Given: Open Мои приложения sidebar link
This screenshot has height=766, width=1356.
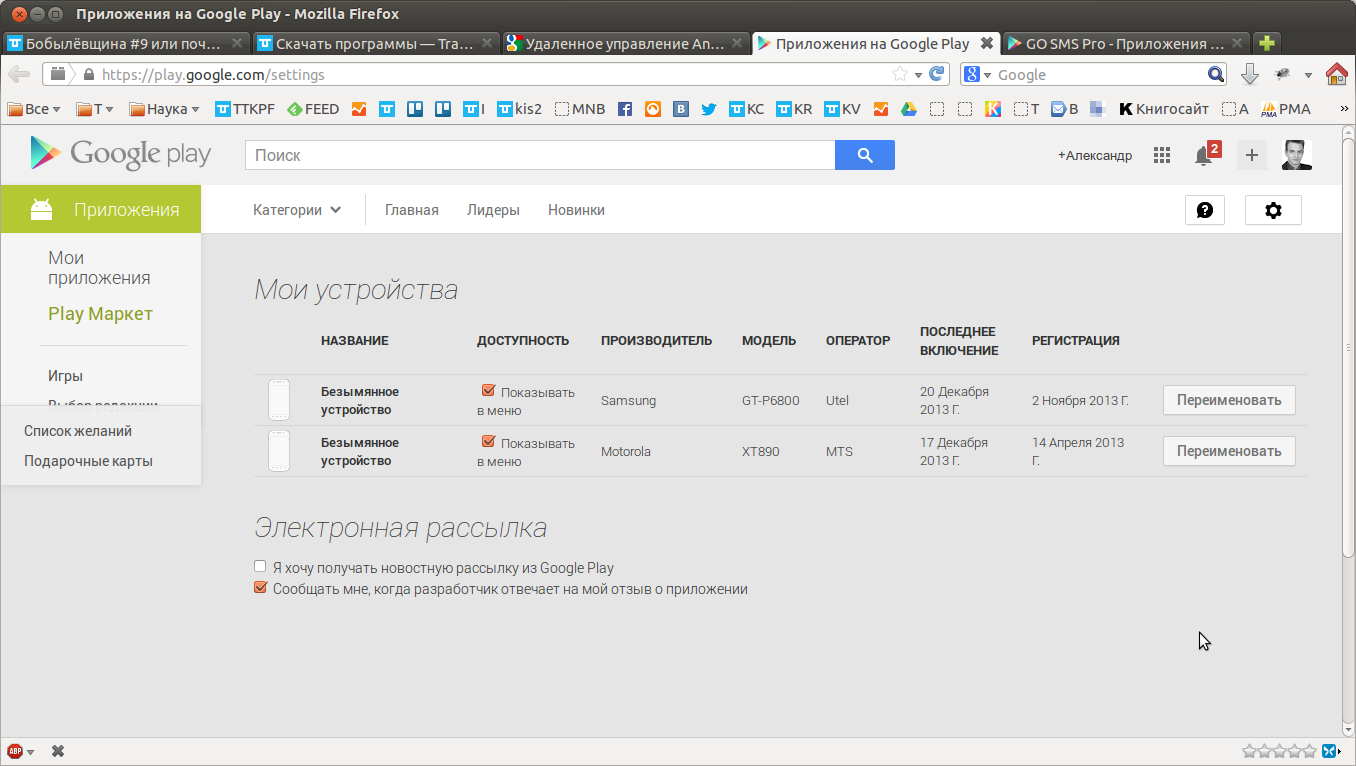Looking at the screenshot, I should (x=99, y=268).
